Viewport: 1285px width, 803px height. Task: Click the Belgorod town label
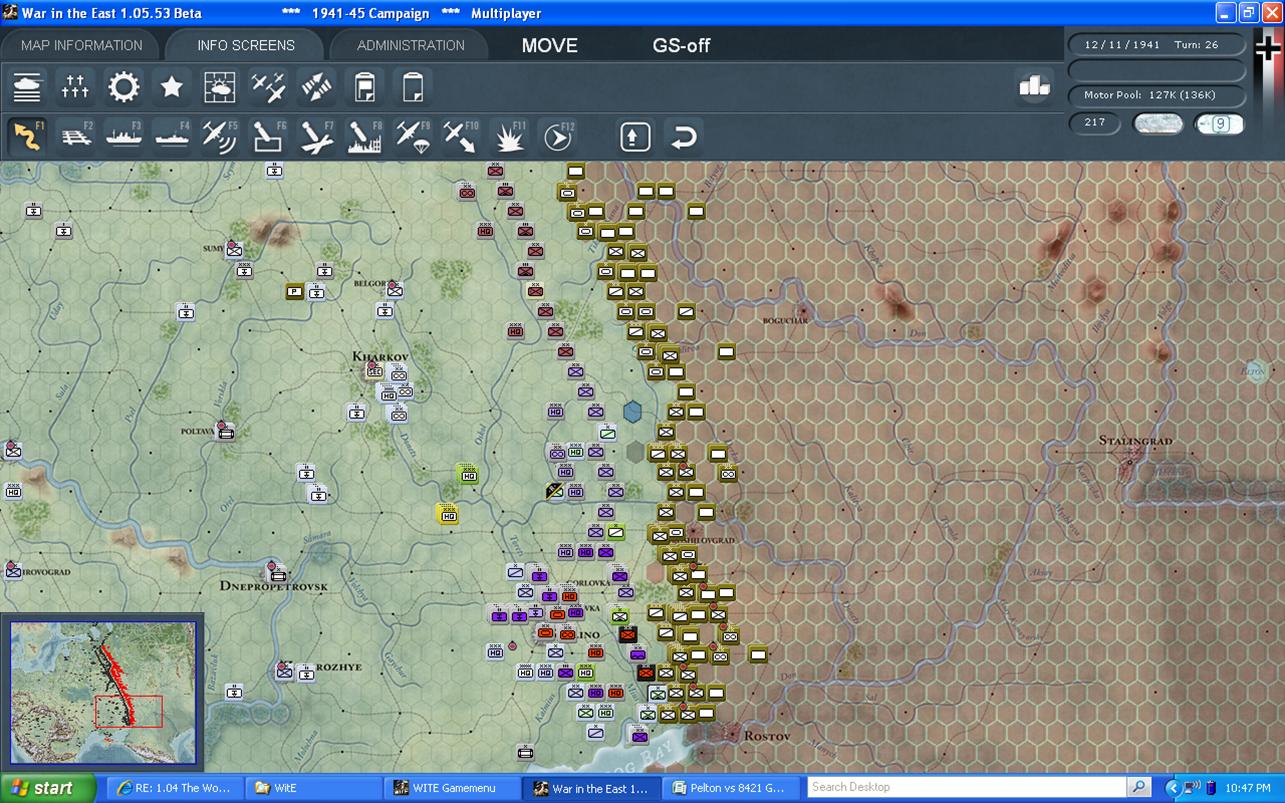pos(369,283)
